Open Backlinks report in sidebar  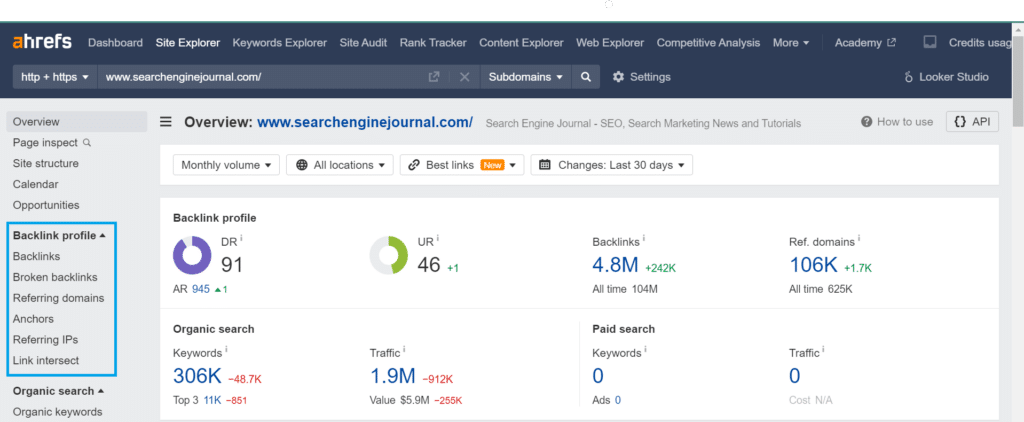point(37,256)
